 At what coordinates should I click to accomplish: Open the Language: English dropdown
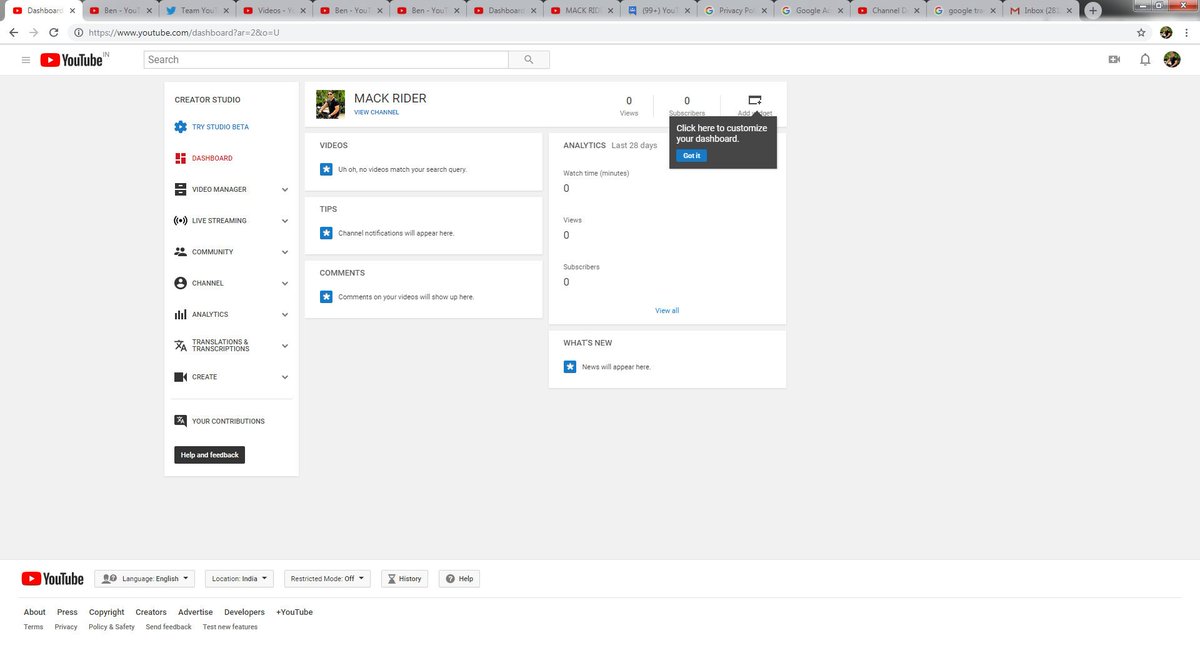tap(145, 579)
